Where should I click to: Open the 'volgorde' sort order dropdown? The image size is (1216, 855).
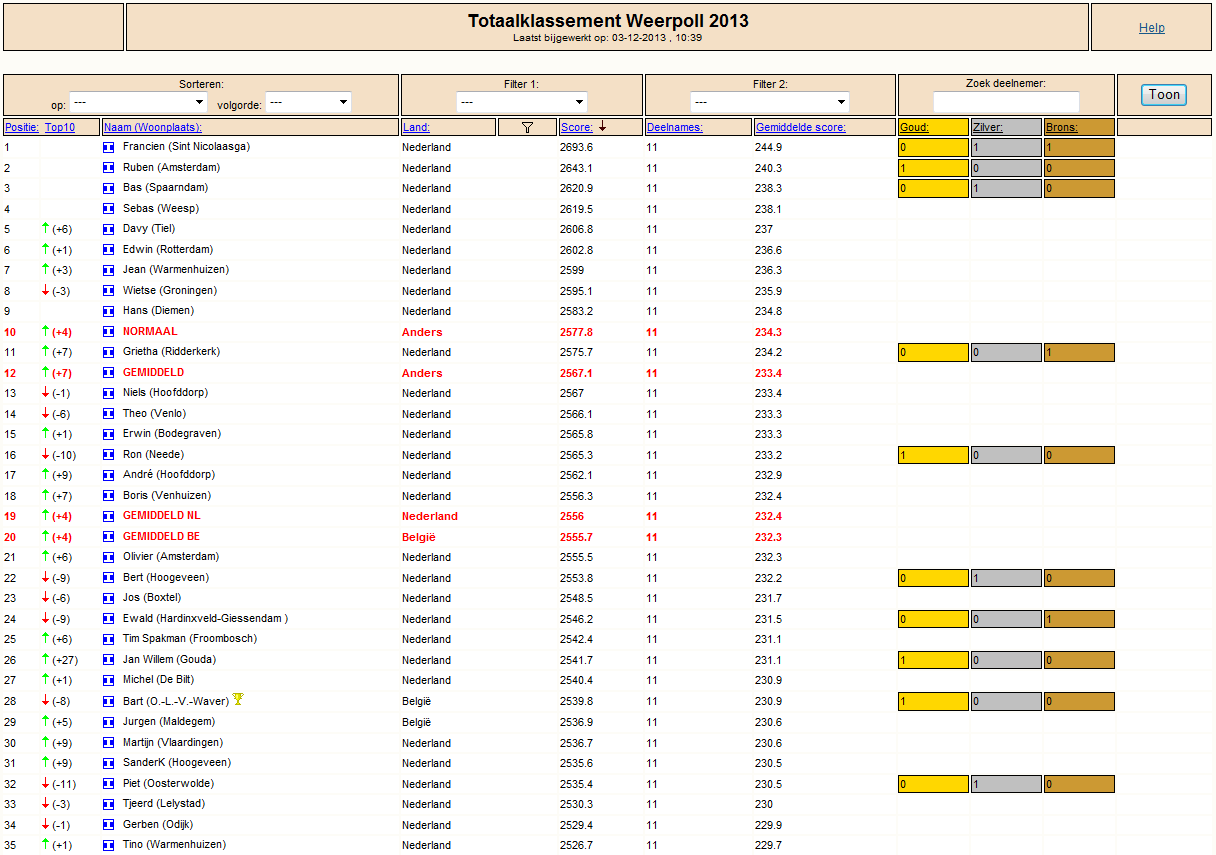click(308, 102)
